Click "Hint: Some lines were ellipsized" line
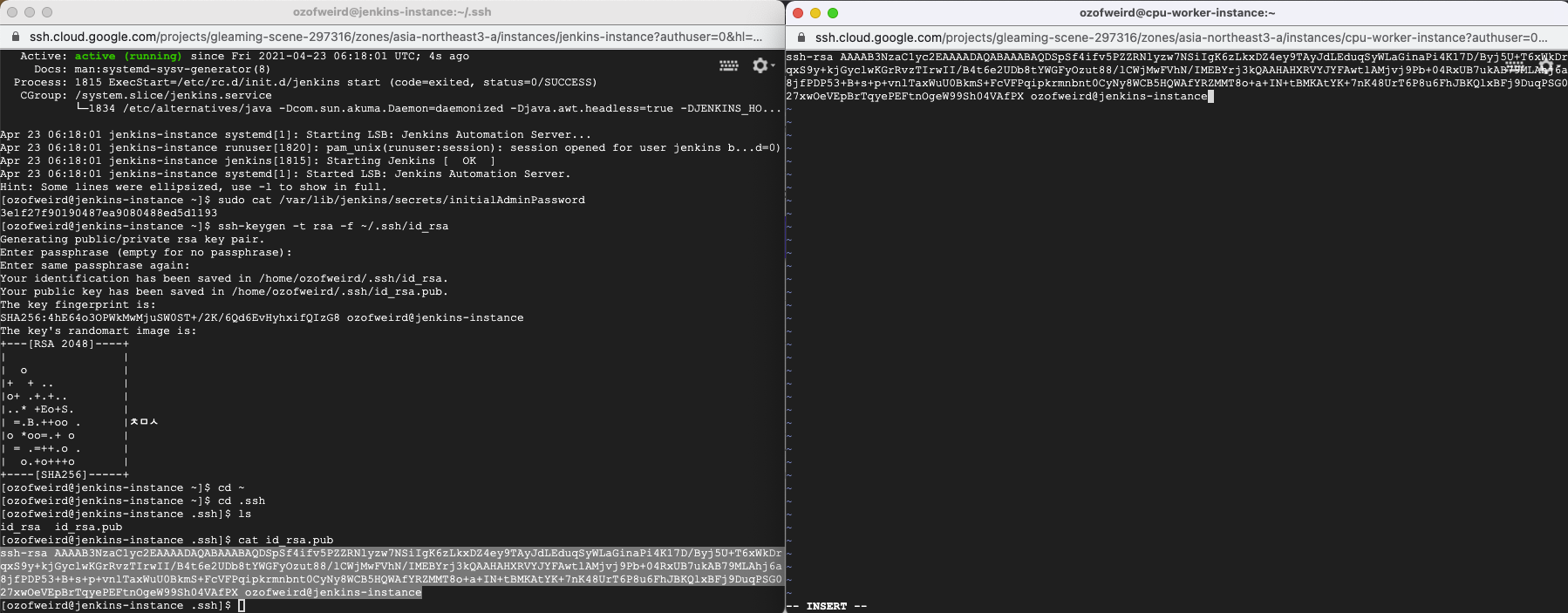This screenshot has width=1568, height=613. pos(193,187)
